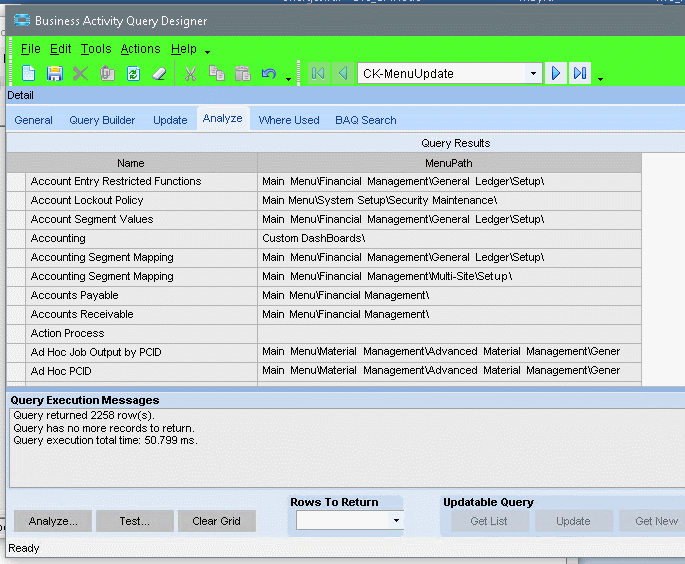The width and height of the screenshot is (685, 564).
Task: Switch to the Query Builder tab
Action: click(102, 120)
